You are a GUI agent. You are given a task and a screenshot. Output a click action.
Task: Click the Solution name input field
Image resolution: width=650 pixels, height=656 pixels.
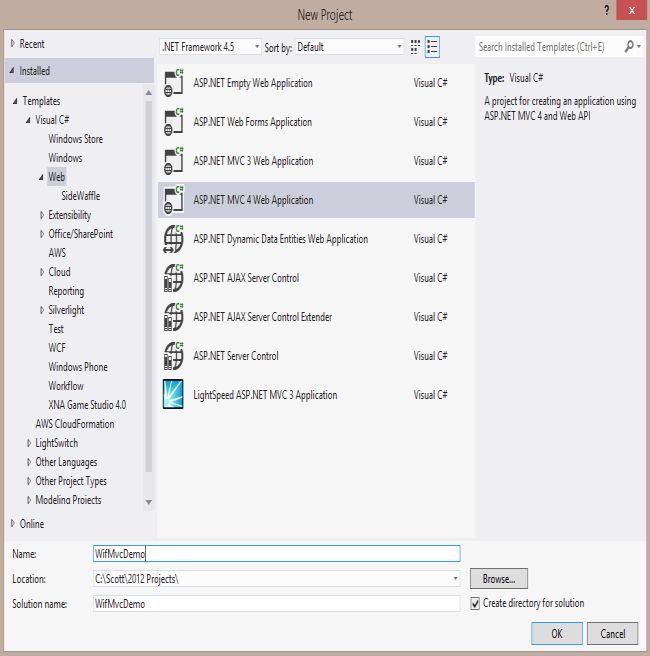276,604
